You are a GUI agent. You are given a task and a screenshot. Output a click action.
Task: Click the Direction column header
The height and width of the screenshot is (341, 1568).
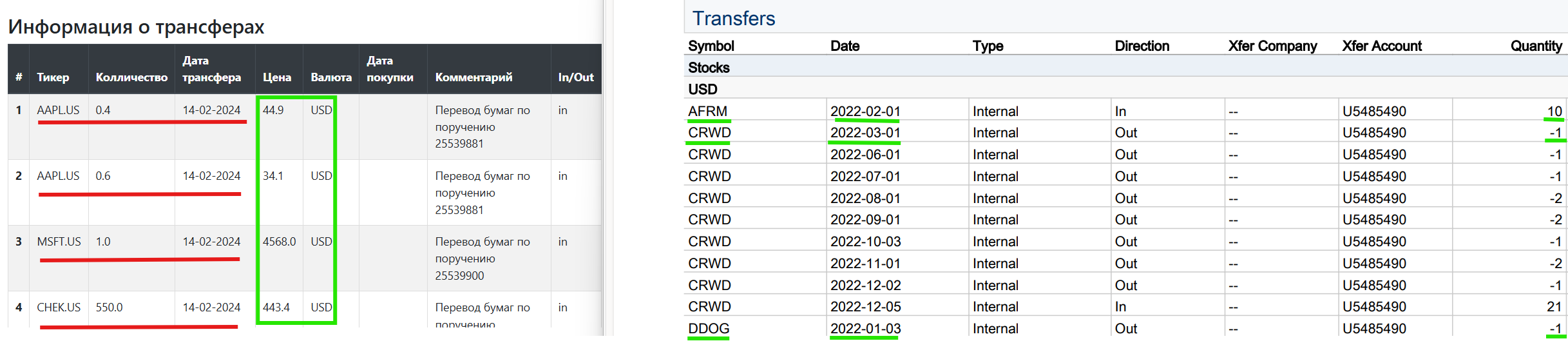[1142, 46]
